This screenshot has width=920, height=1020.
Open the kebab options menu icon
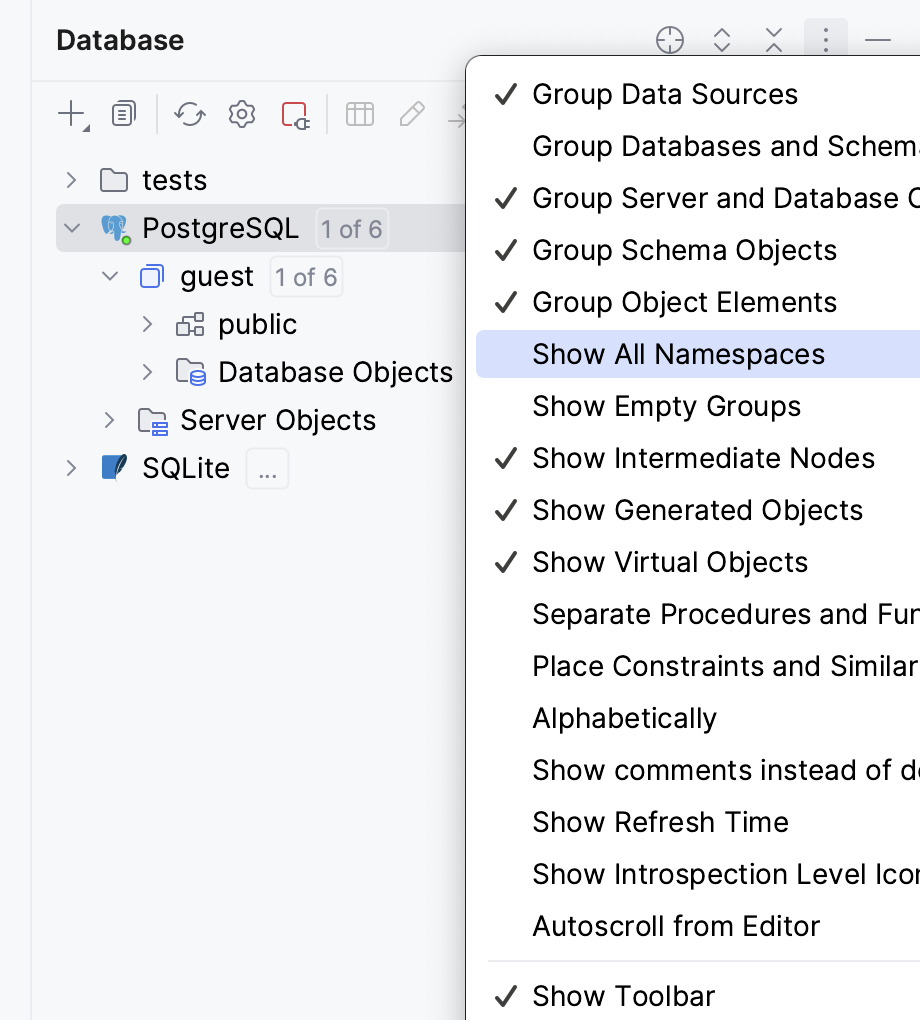tap(825, 40)
